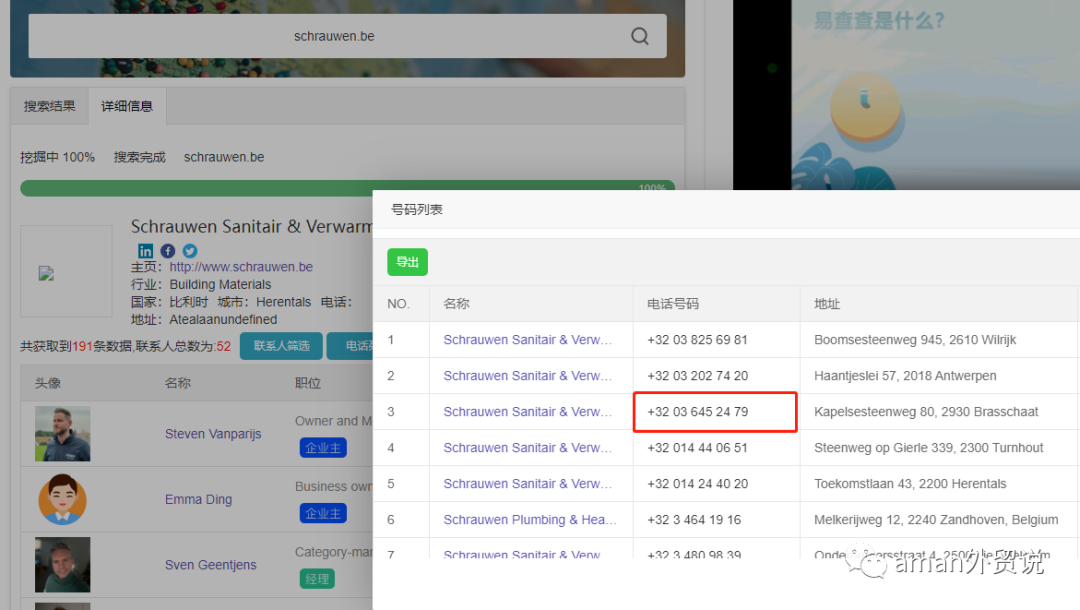The width and height of the screenshot is (1080, 610).
Task: Select phone number +32 03 825 69 81
Action: (x=697, y=339)
